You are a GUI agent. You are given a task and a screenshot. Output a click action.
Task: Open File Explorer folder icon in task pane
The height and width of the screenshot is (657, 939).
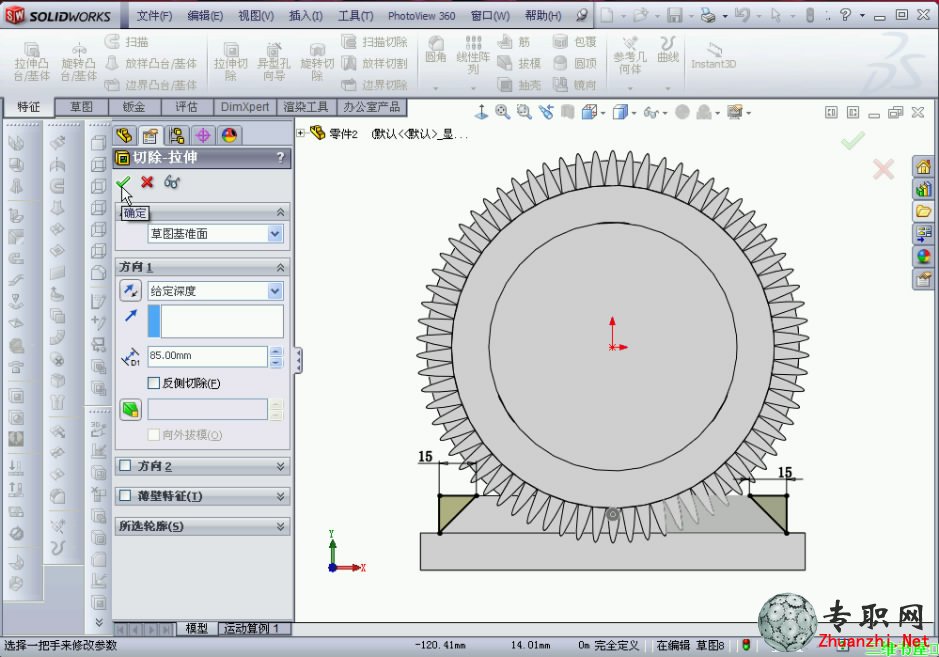click(923, 211)
